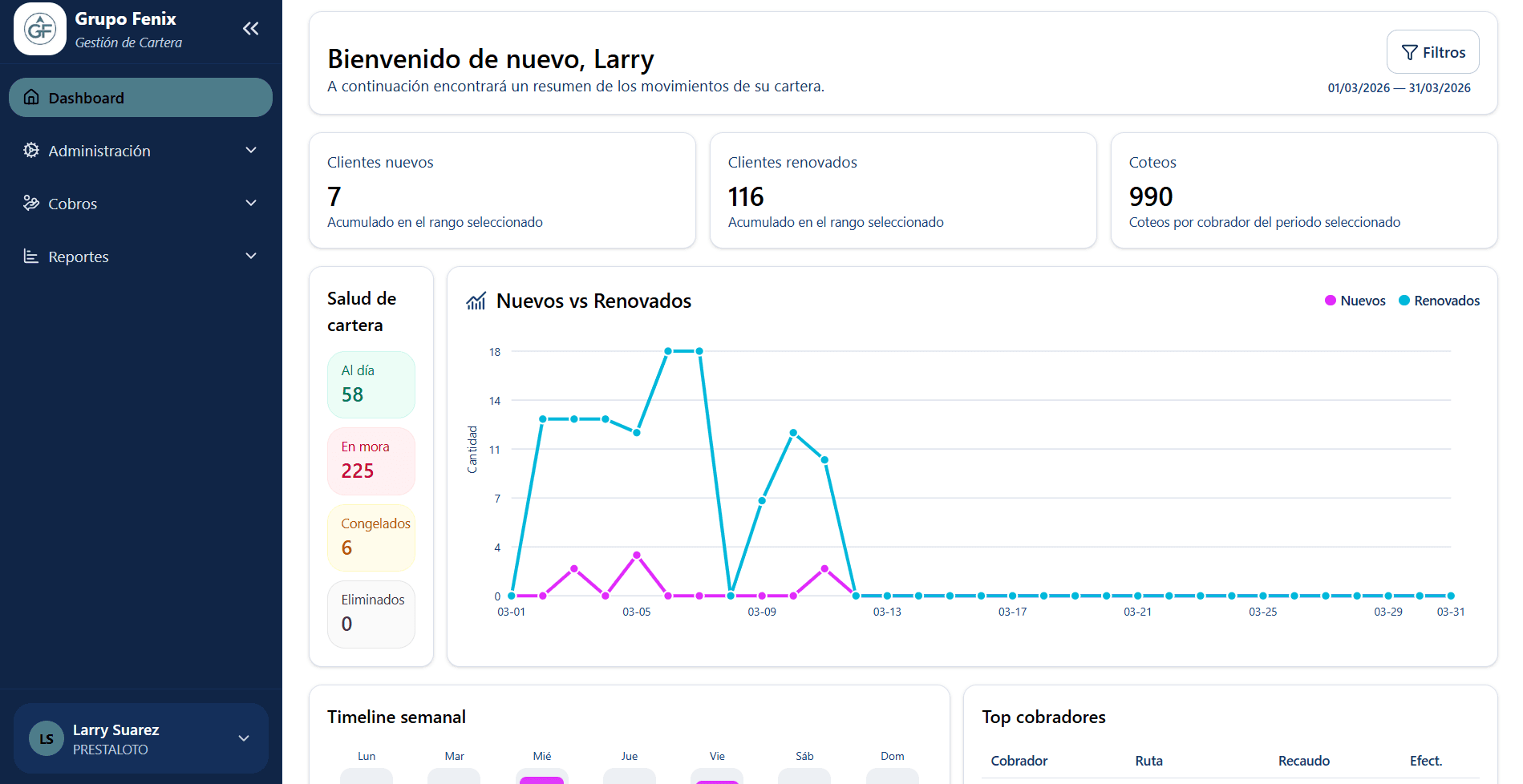Click the Administración gear icon
This screenshot has height=784, width=1523.
[x=31, y=151]
